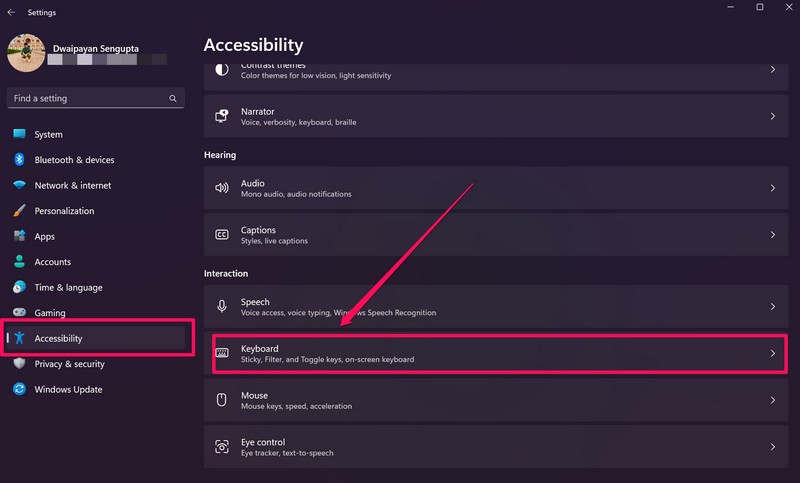
Task: Click the Find a setting field
Action: point(85,99)
